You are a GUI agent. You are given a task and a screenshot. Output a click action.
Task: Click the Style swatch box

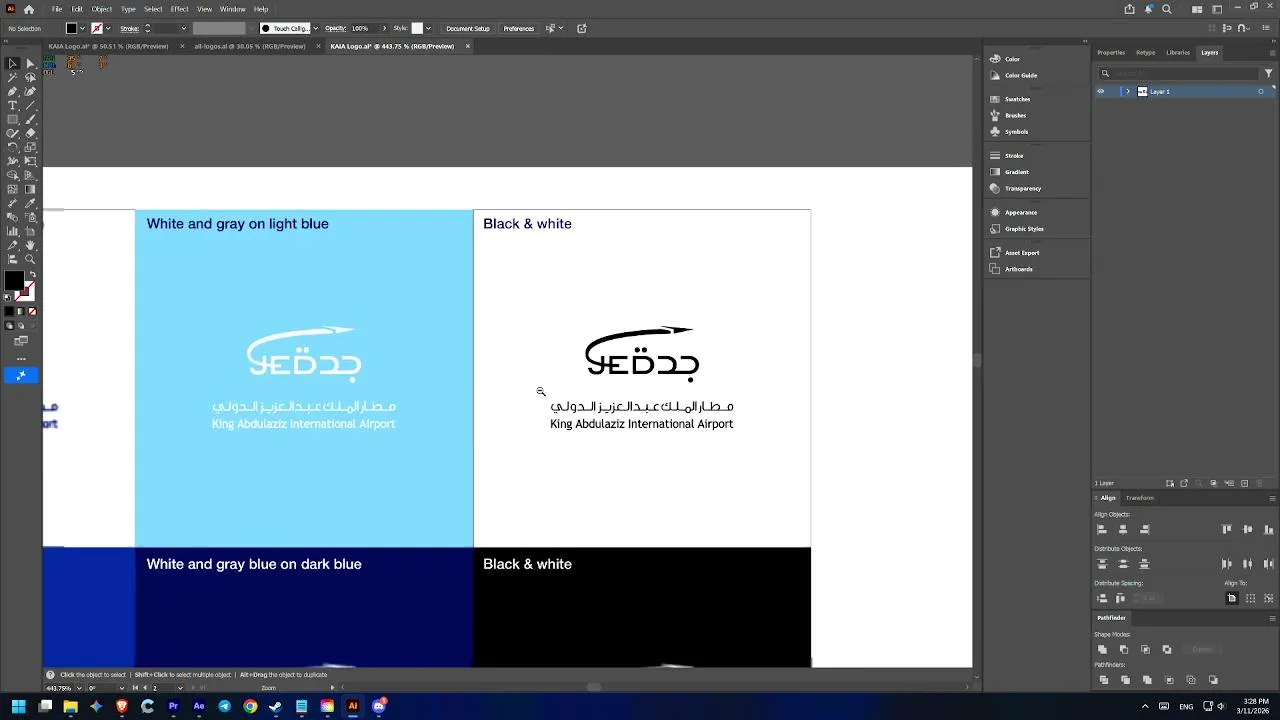[x=417, y=28]
